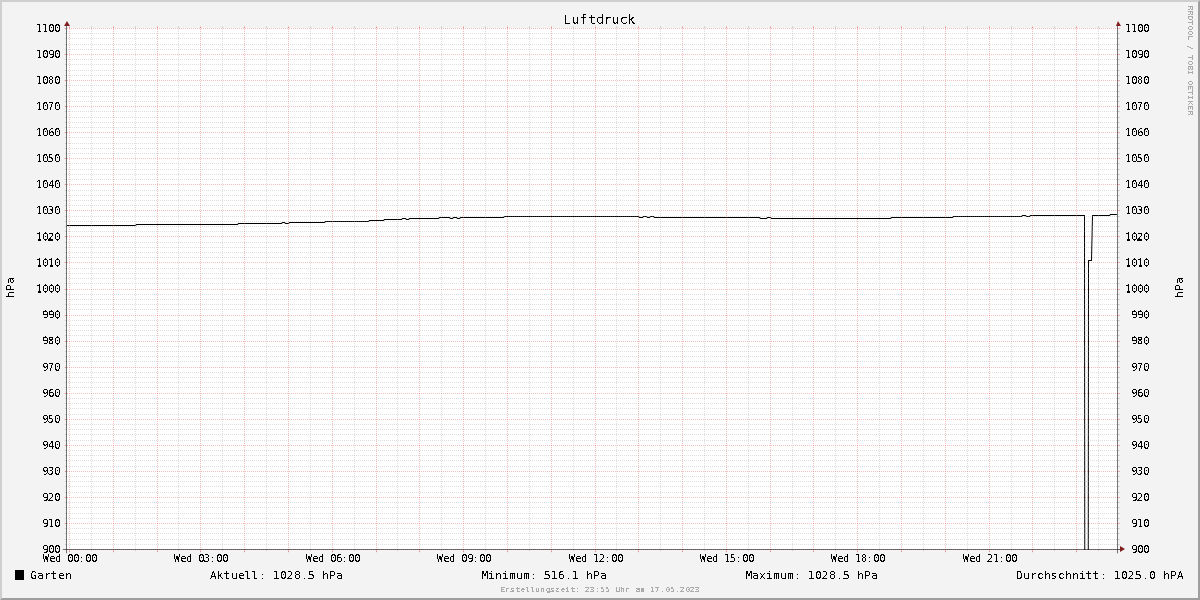Screen dimensions: 1200x600
Task: Click the Wed 18:00 time axis label
Action: (858, 558)
